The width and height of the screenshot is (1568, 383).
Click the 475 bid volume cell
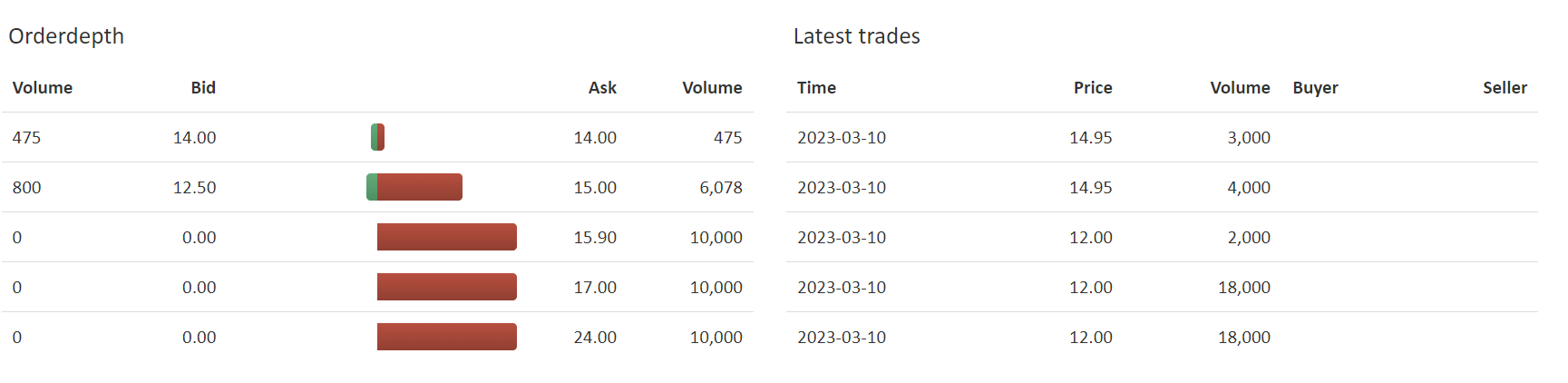point(26,138)
